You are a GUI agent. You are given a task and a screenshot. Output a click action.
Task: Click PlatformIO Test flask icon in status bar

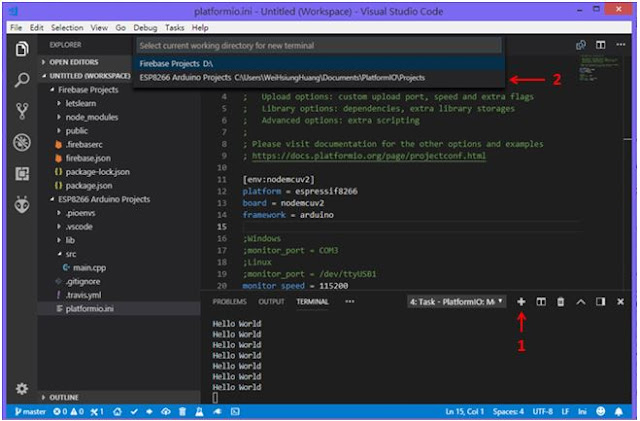pyautogui.click(x=199, y=412)
